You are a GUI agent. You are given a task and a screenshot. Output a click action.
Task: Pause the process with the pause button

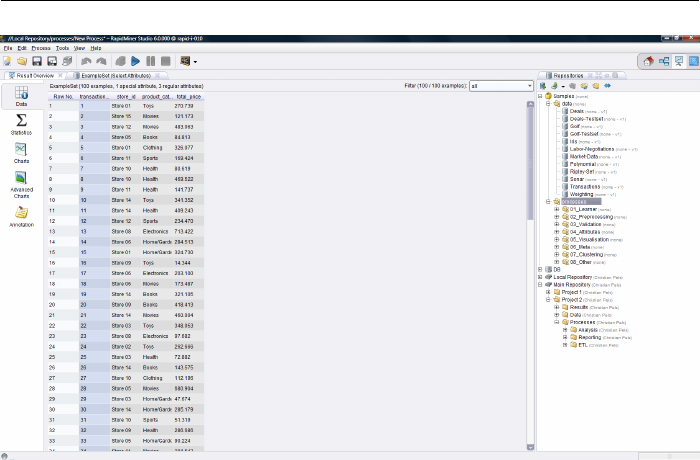pos(151,61)
